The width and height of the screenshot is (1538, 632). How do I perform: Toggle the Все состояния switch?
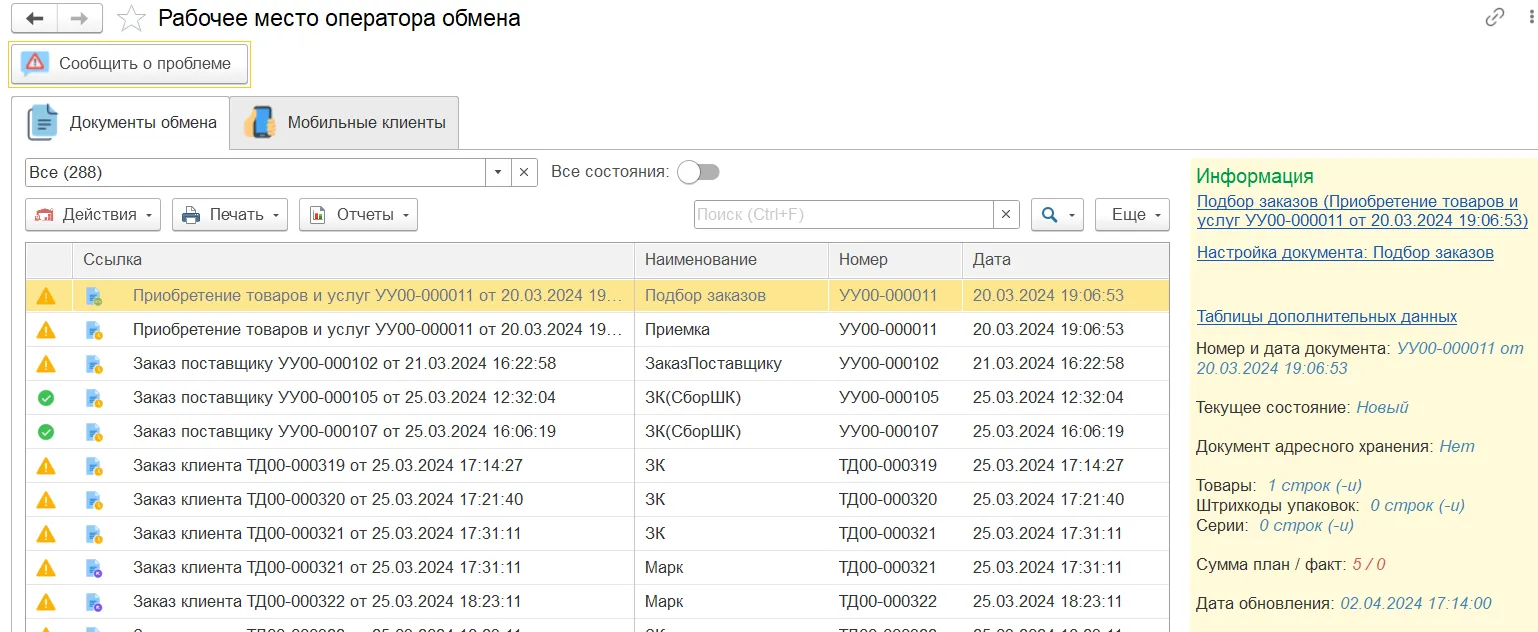pyautogui.click(x=698, y=172)
